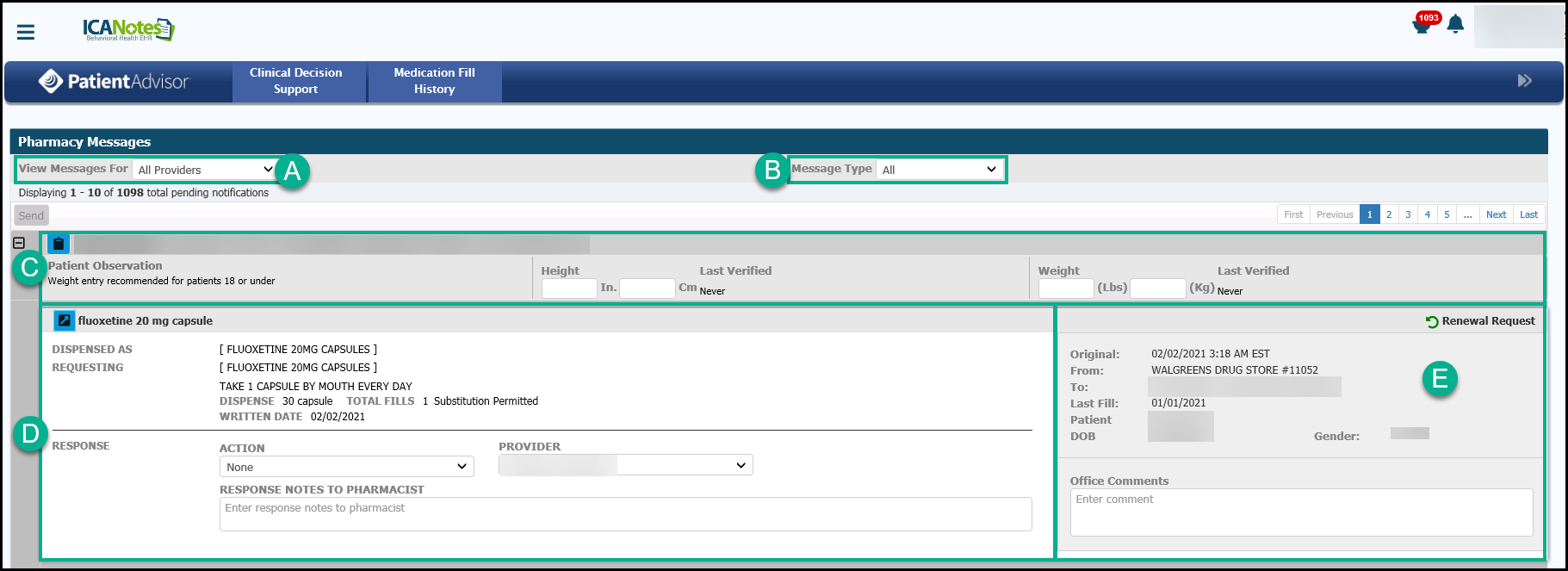Go to the Next page of messages
Viewport: 1568px width, 571px height.
1496,214
